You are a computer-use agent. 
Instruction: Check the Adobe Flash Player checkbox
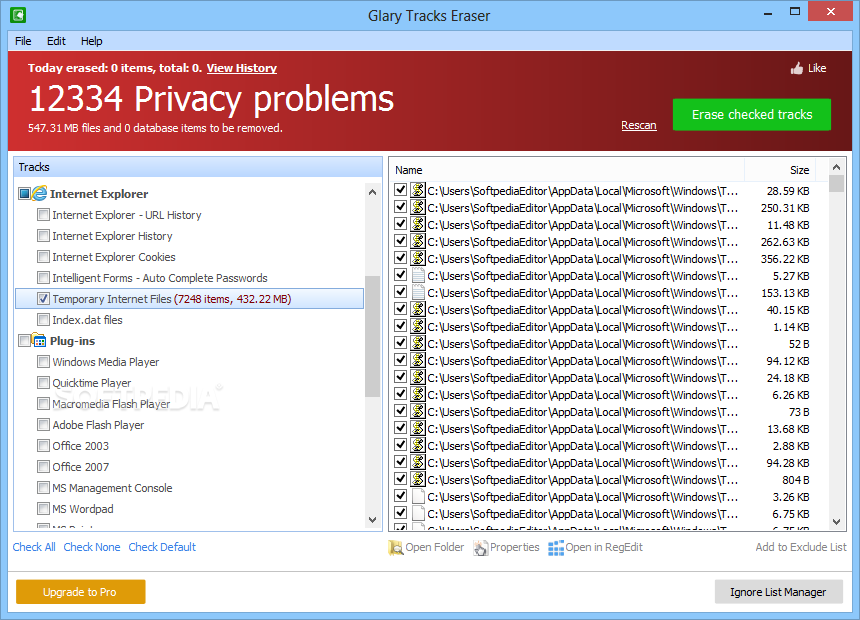pyautogui.click(x=43, y=425)
